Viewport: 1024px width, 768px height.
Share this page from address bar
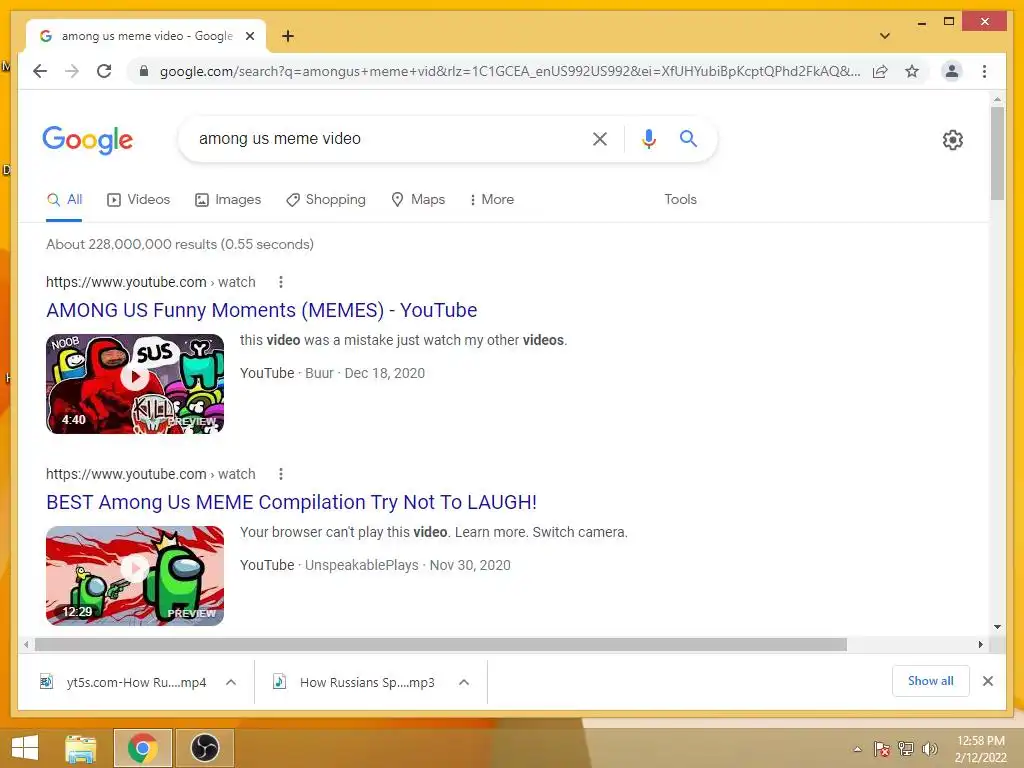[x=880, y=71]
